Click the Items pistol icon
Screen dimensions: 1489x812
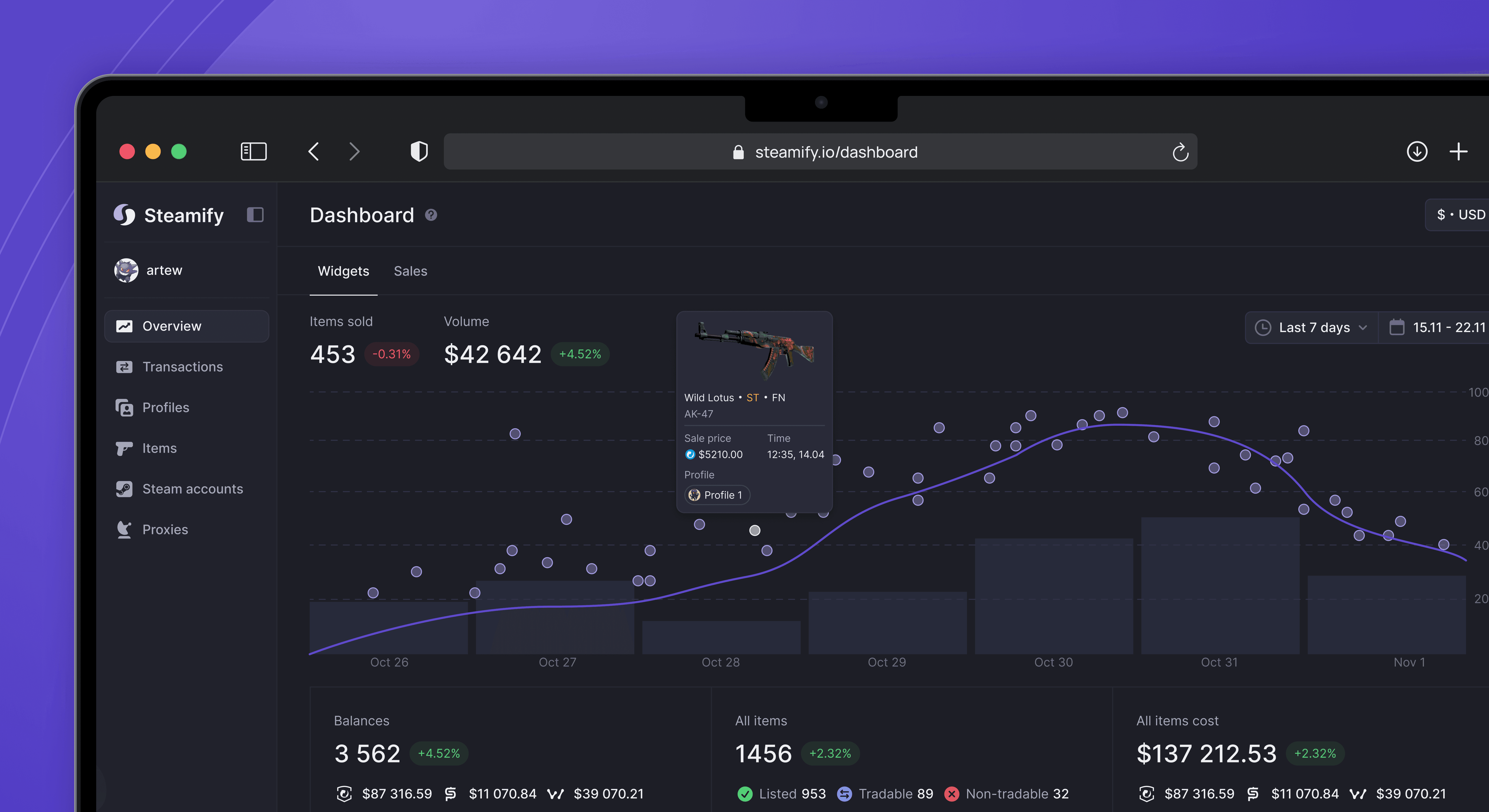[124, 449]
